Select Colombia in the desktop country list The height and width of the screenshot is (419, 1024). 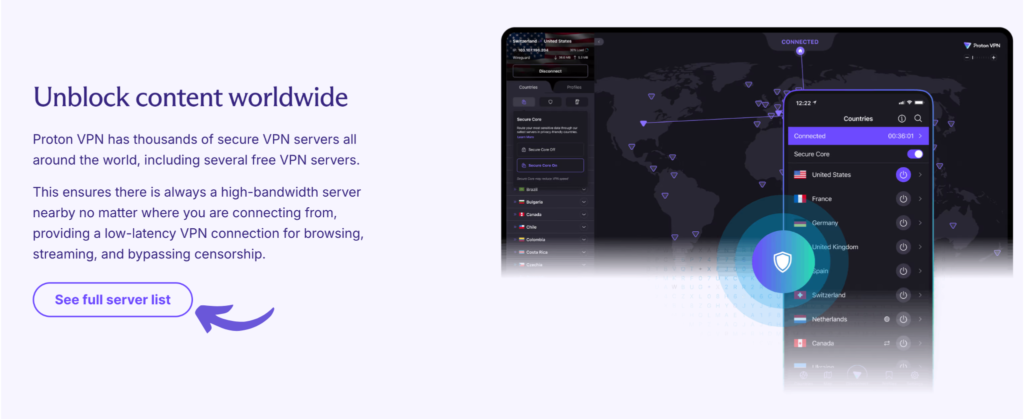(550, 240)
